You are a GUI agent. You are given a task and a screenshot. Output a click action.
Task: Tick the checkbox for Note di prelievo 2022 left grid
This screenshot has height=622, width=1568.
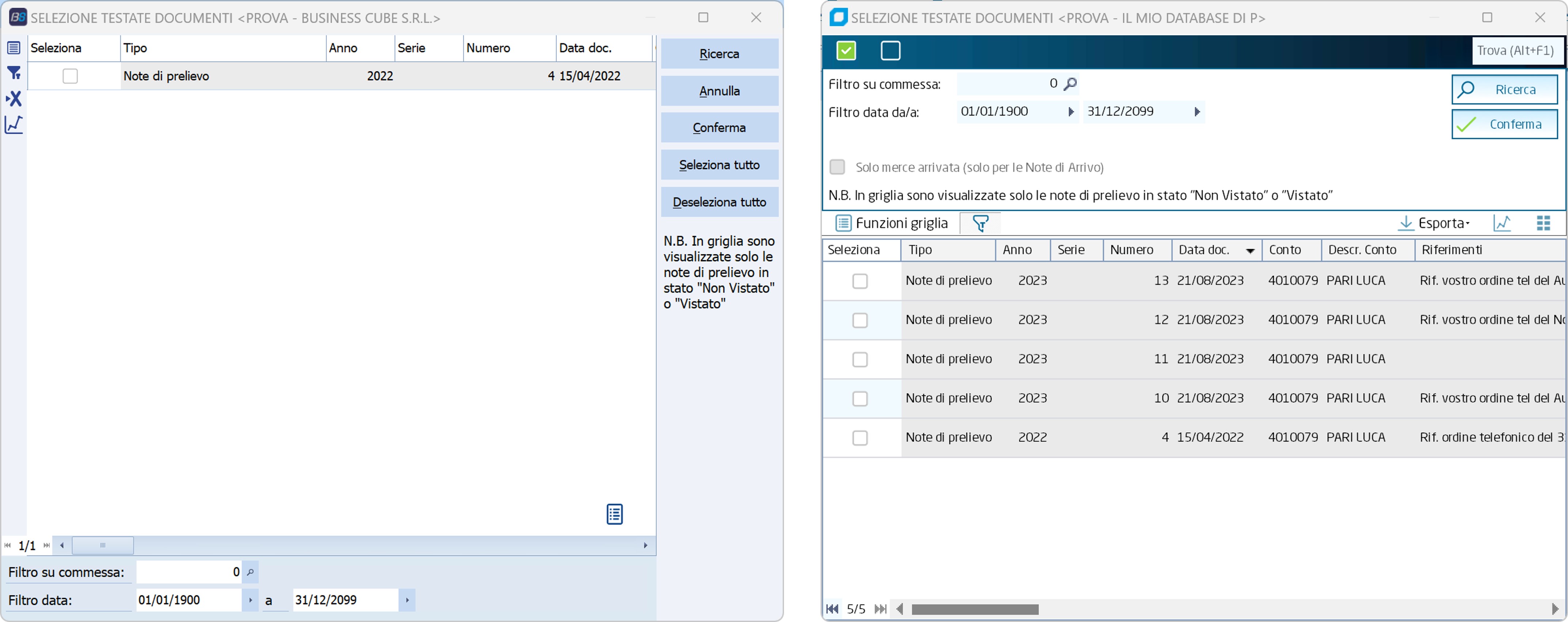click(70, 76)
